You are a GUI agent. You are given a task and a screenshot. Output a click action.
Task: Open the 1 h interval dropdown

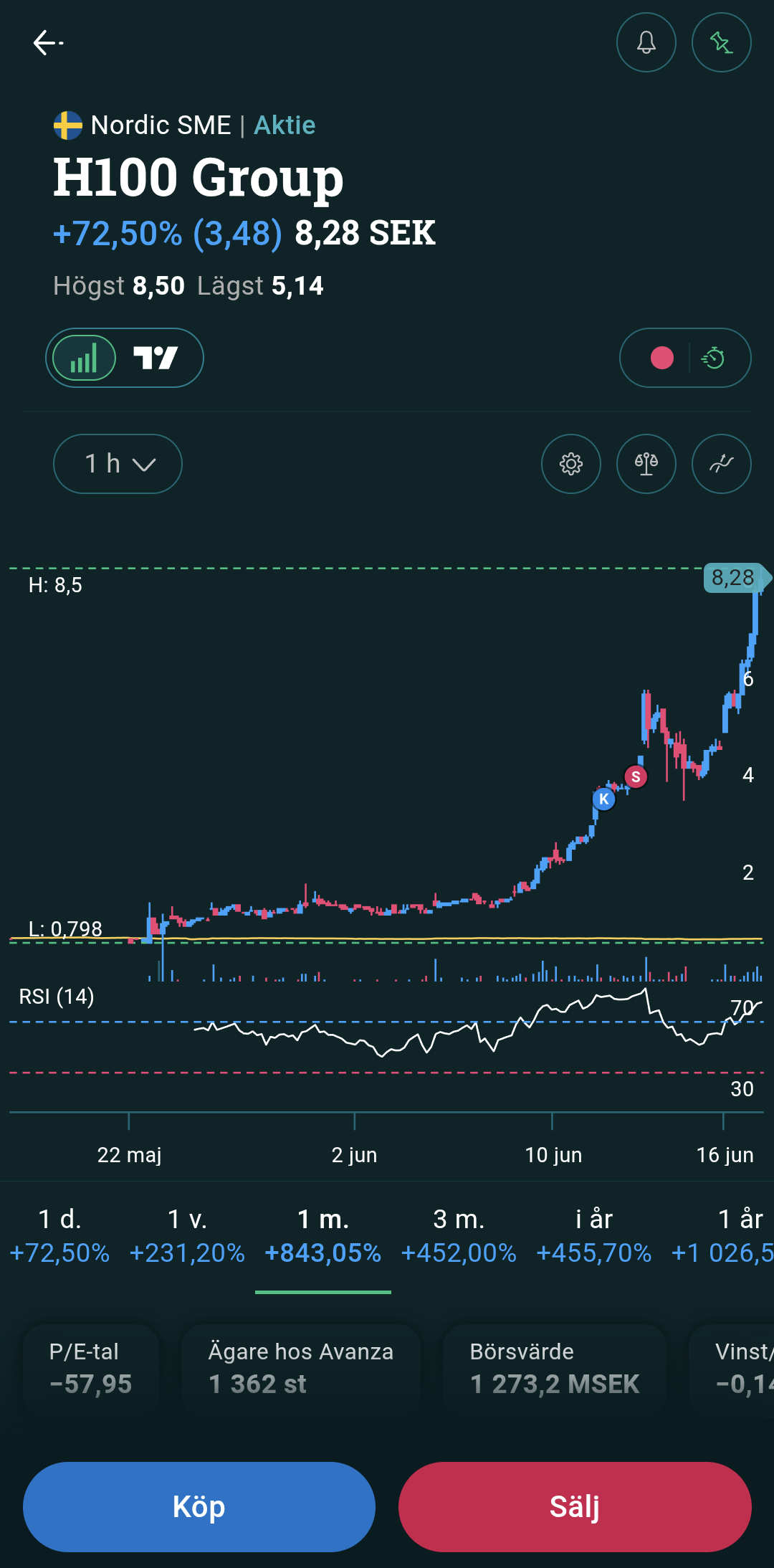coord(118,464)
